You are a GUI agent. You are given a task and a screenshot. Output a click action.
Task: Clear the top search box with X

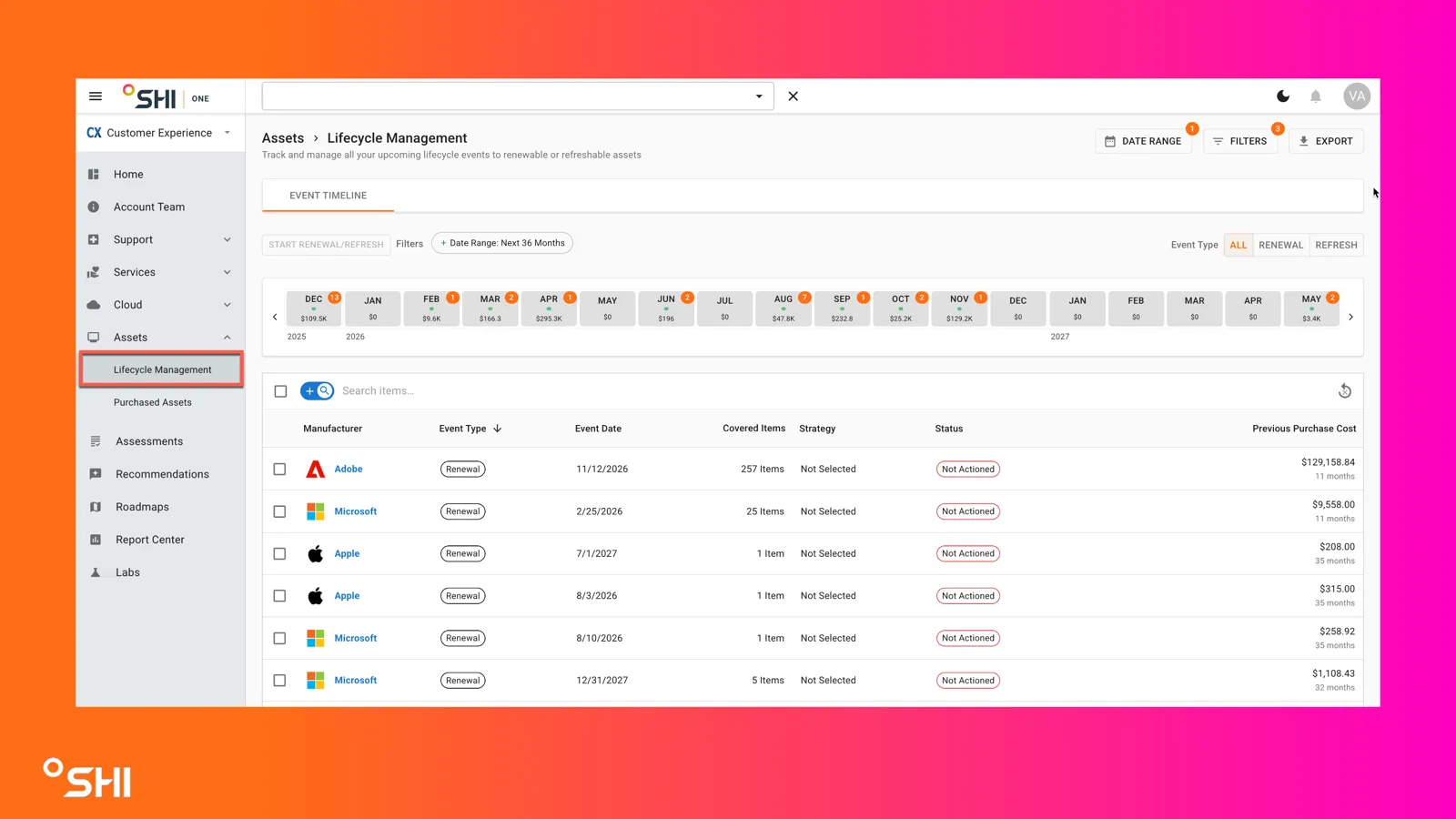pyautogui.click(x=794, y=96)
